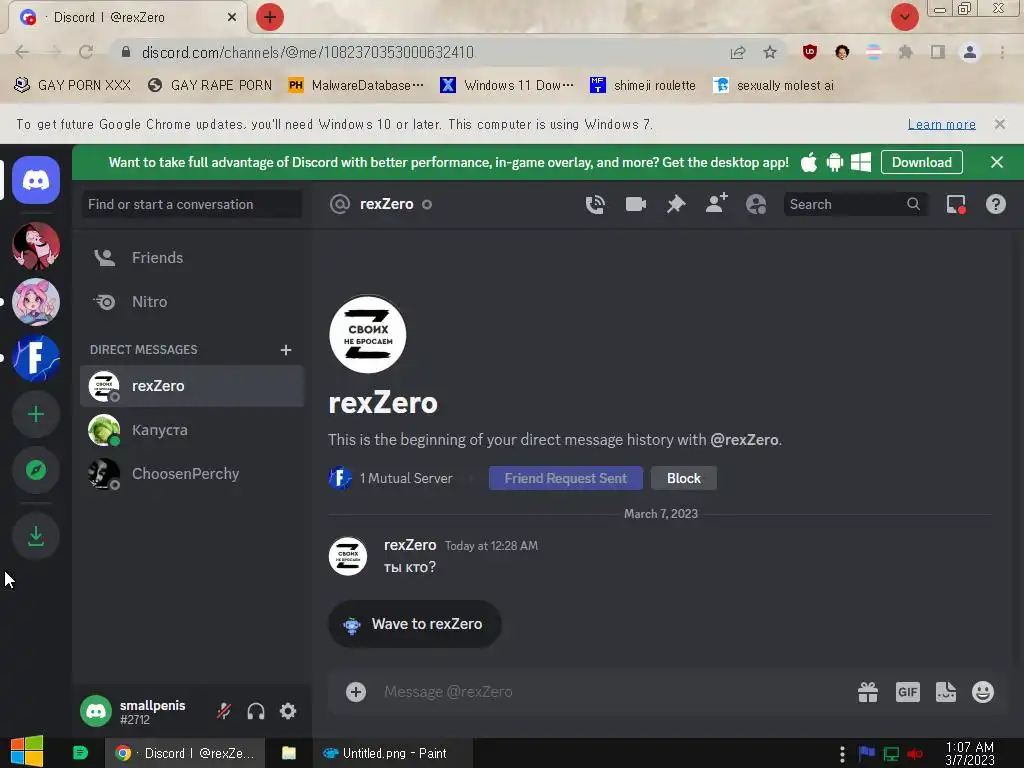This screenshot has width=1024, height=768.
Task: Reload the page
Action: pyautogui.click(x=86, y=52)
